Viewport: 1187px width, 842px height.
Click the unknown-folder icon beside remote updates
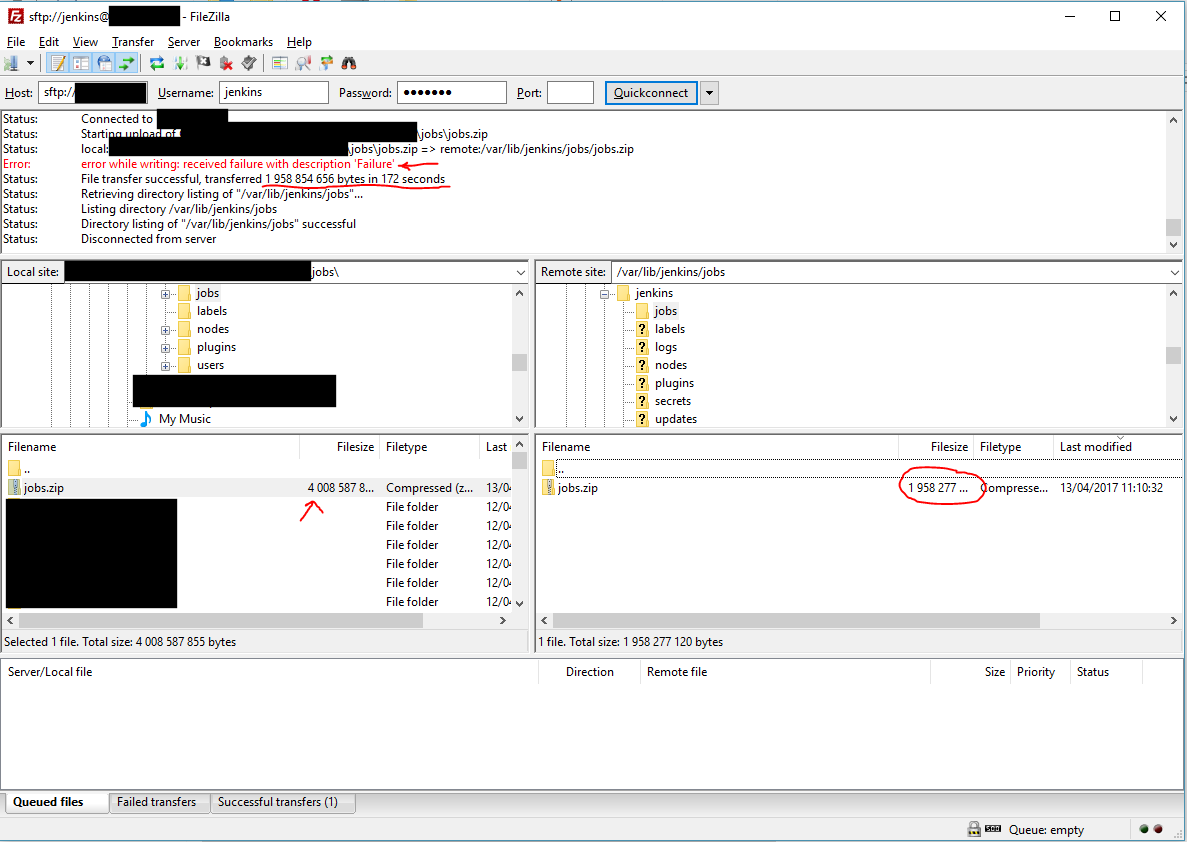point(643,419)
